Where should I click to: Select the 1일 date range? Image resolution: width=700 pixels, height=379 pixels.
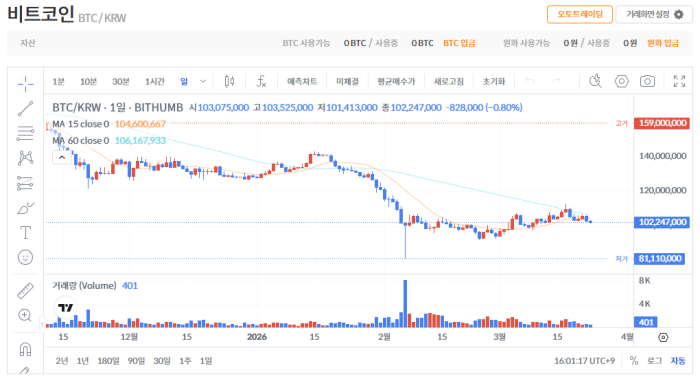pos(206,361)
